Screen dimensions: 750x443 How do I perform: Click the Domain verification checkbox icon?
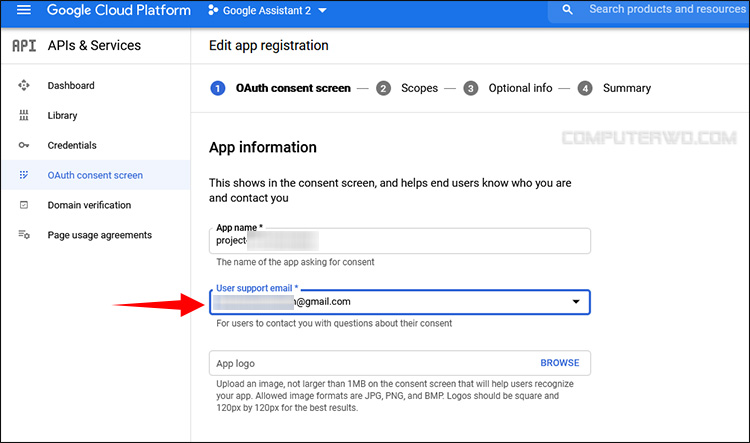tap(23, 205)
